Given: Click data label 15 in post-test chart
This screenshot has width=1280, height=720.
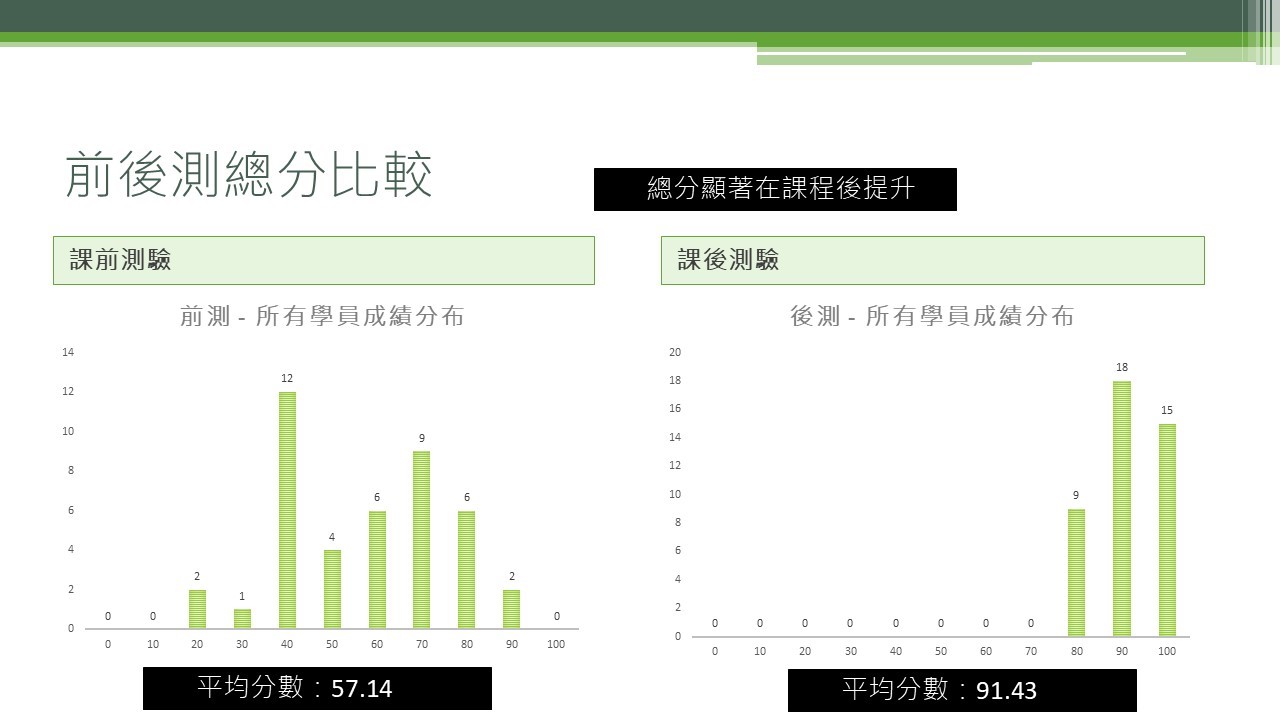Looking at the screenshot, I should pyautogui.click(x=1167, y=410).
